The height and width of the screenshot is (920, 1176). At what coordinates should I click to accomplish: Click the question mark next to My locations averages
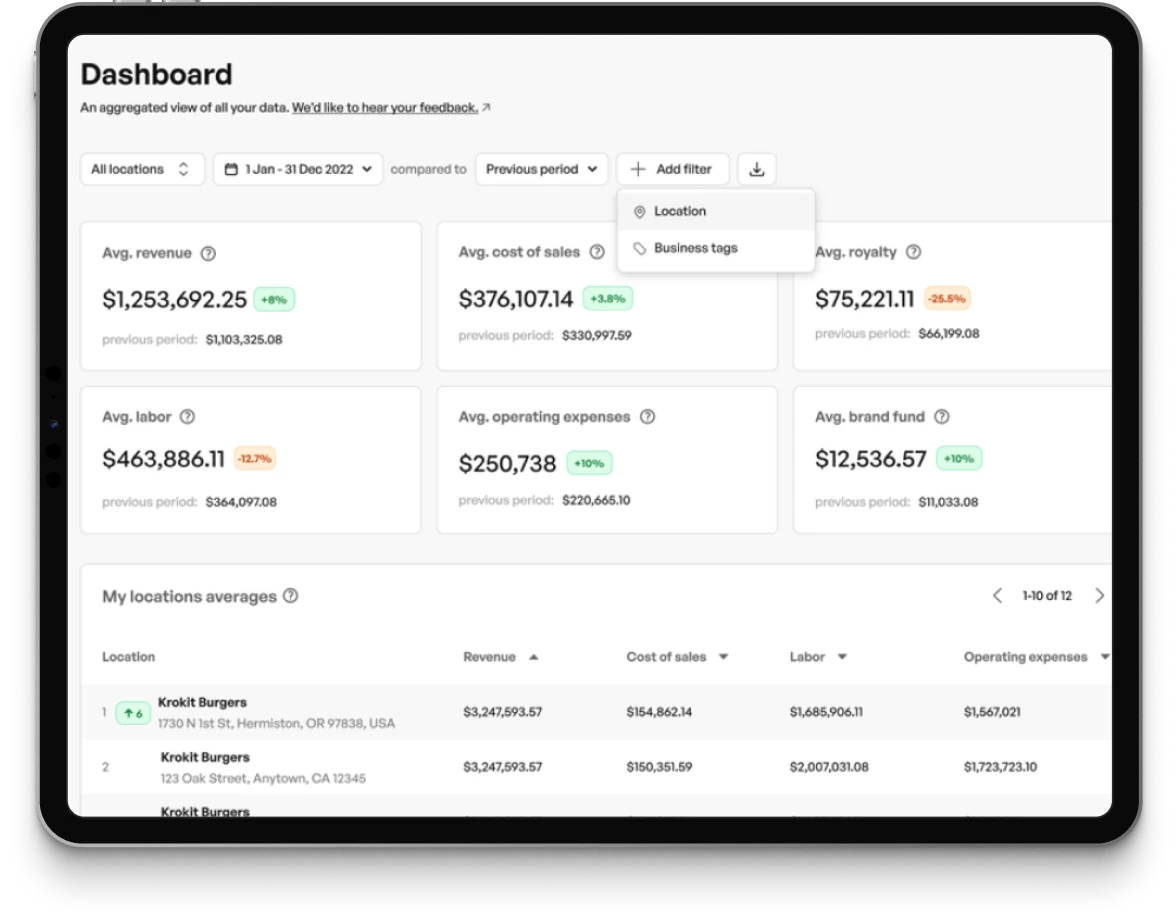point(289,596)
